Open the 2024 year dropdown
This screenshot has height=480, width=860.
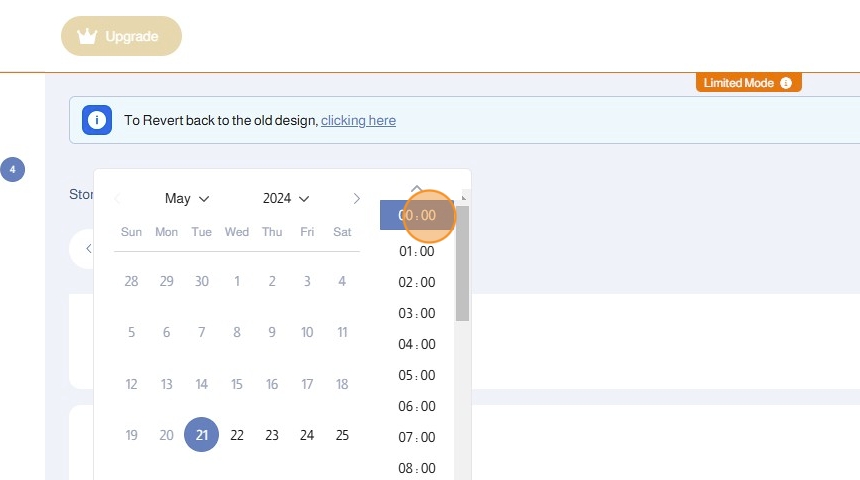tap(286, 198)
